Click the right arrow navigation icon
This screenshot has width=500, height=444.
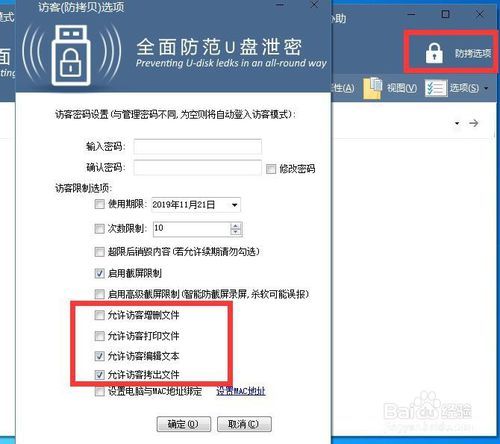pos(473,123)
